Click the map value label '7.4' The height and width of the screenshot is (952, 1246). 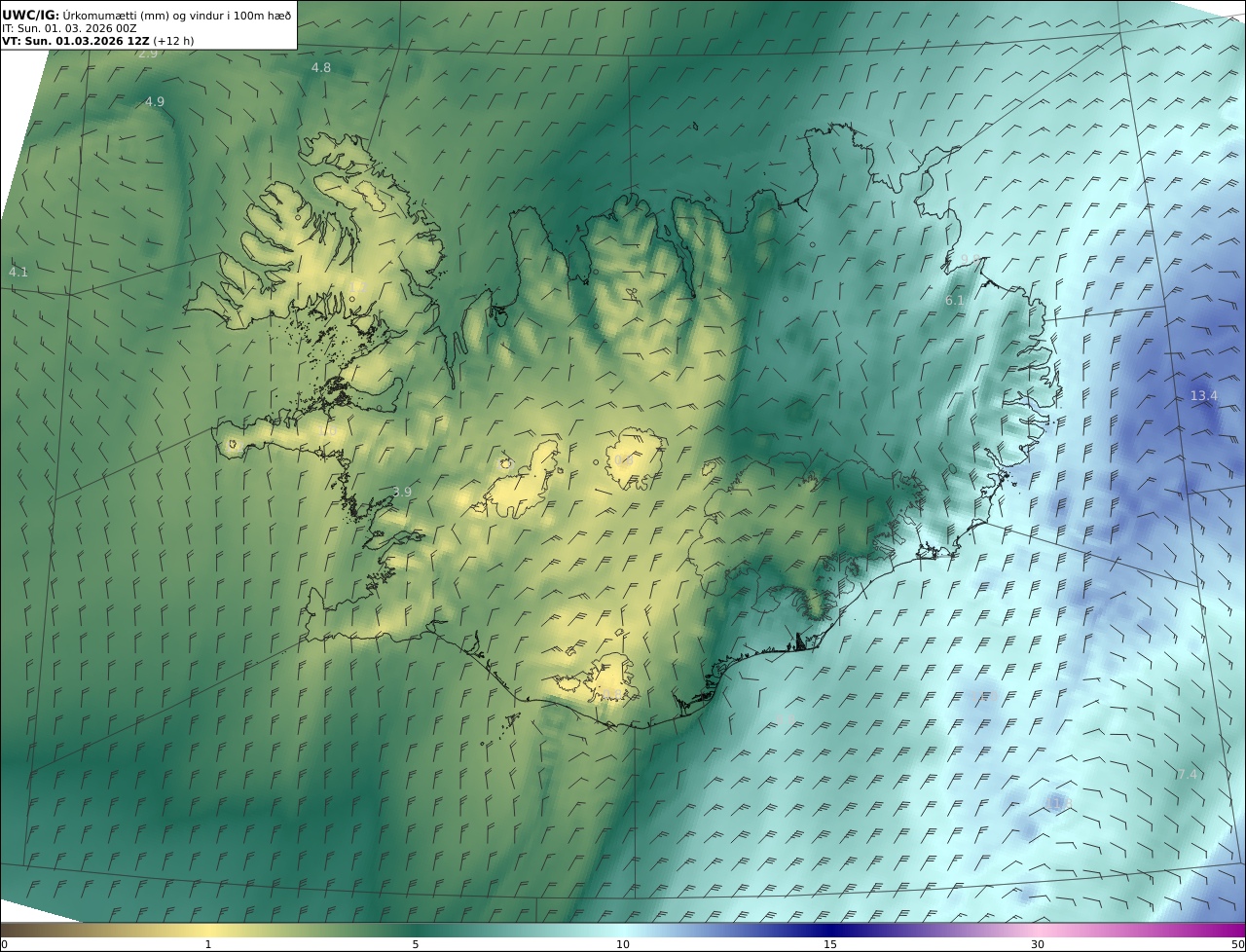(1187, 774)
